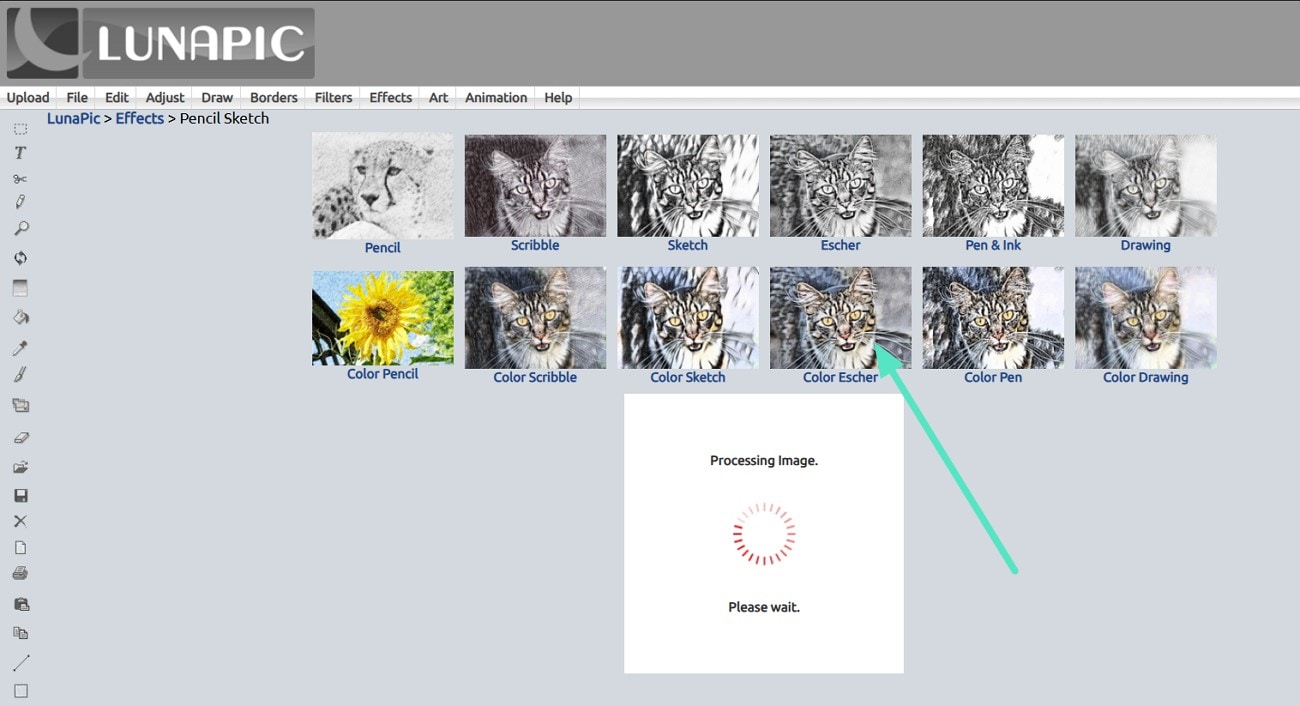Click the LunaPic logo

pos(160,43)
